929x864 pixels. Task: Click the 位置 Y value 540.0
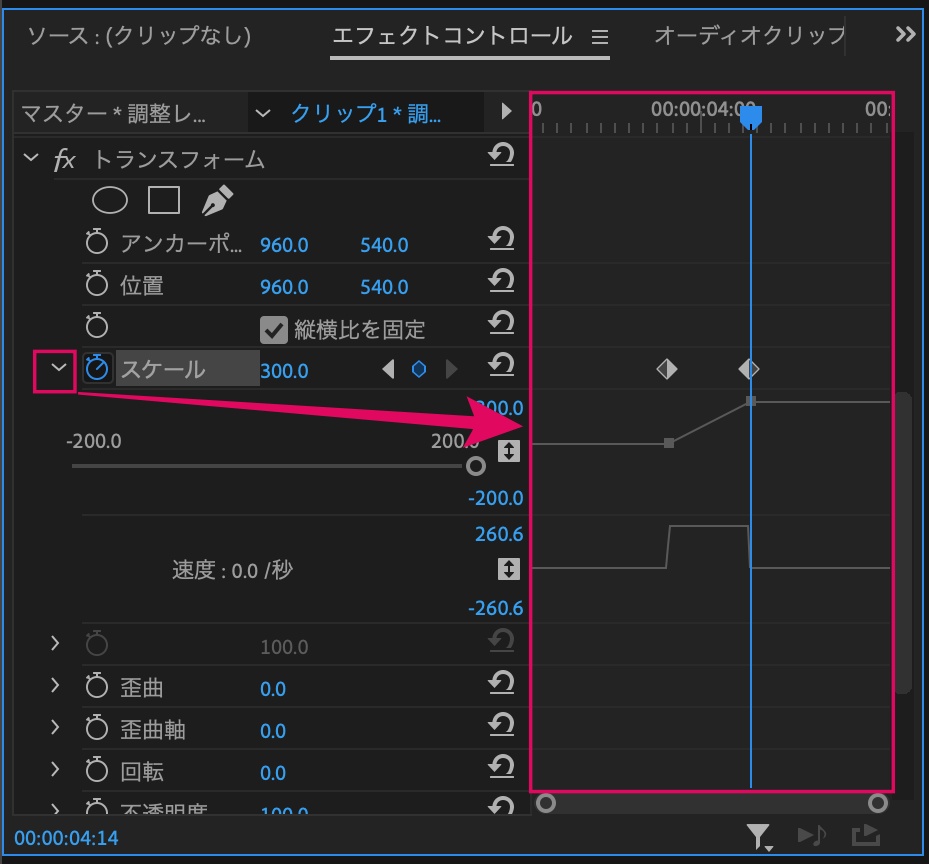(x=385, y=287)
